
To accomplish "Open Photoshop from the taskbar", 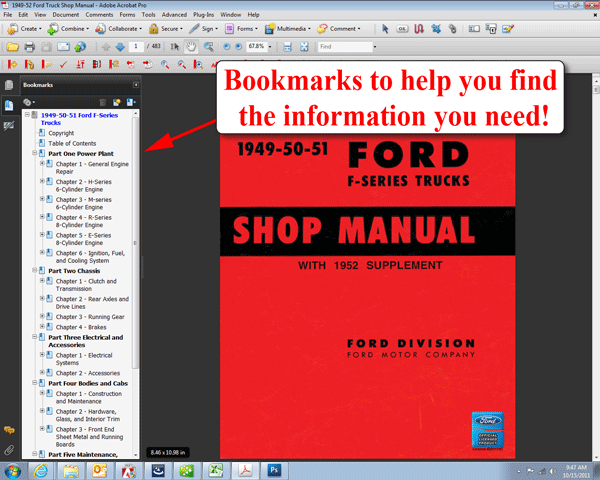I will tap(275, 469).
